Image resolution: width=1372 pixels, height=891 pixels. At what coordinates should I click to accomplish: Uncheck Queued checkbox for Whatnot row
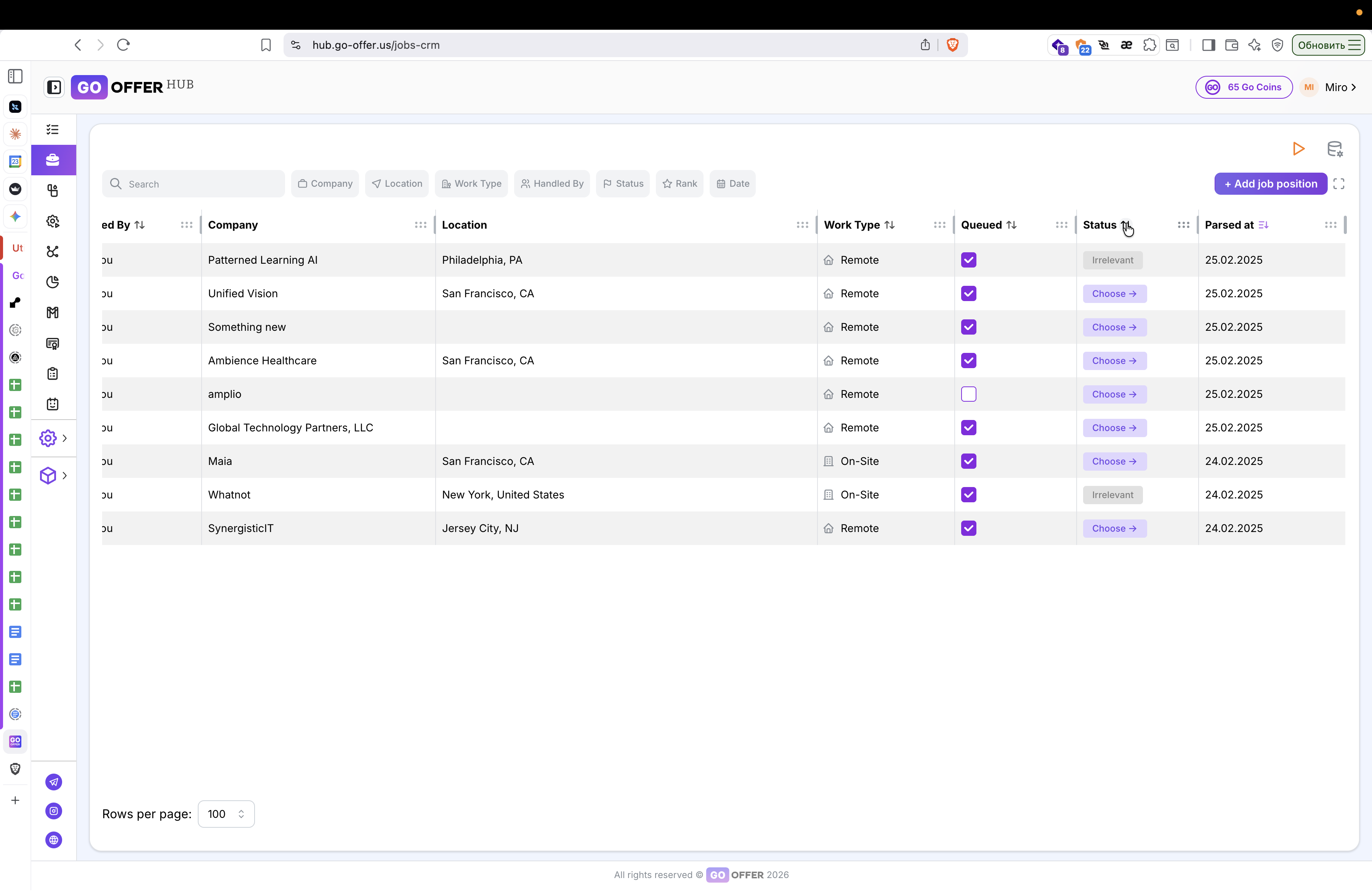click(x=968, y=495)
